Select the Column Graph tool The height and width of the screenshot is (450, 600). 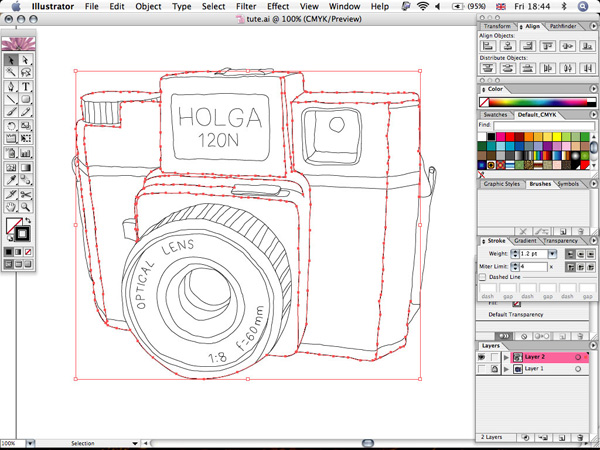tap(25, 153)
